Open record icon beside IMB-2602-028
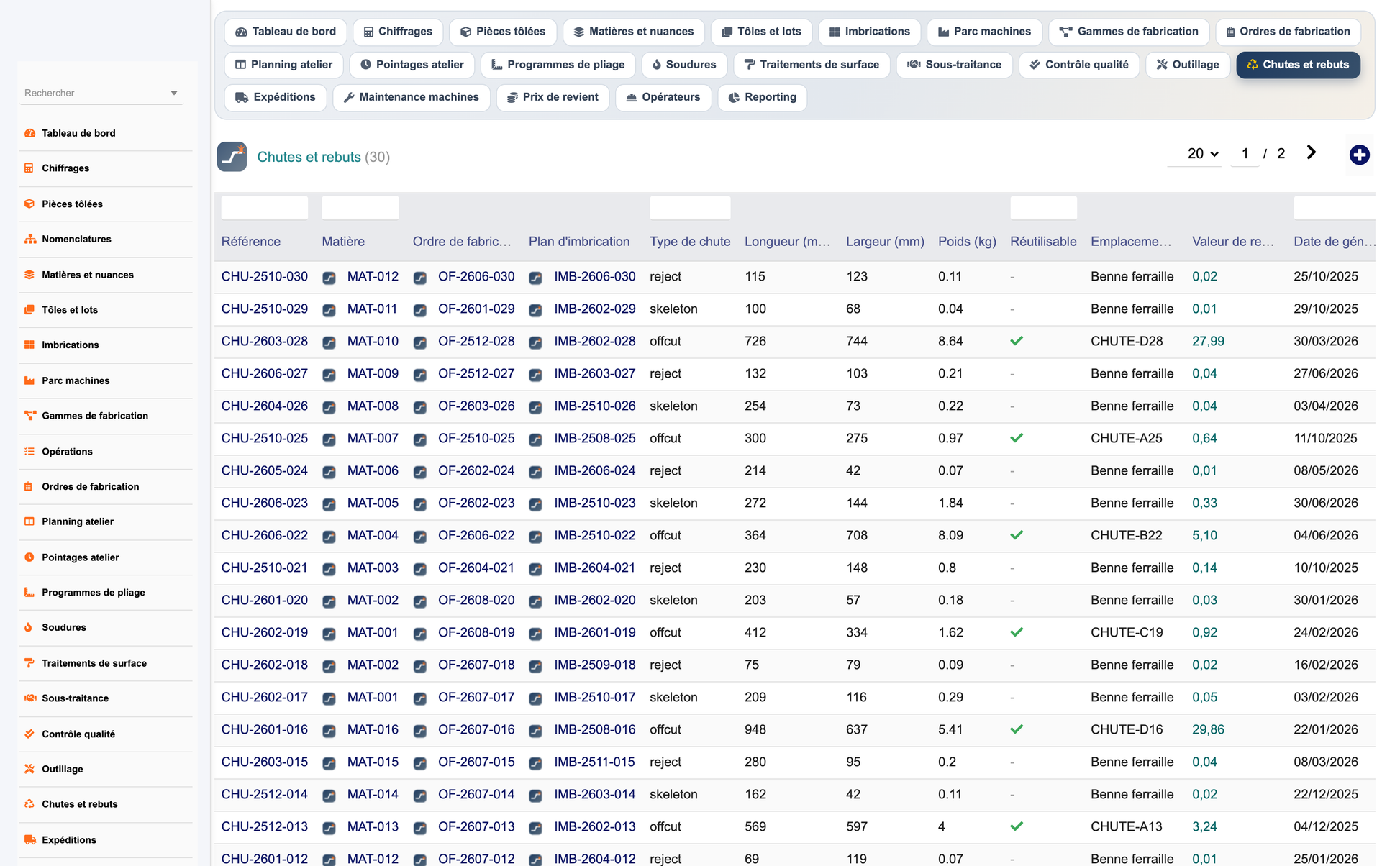Viewport: 1400px width, 866px height. (x=535, y=342)
